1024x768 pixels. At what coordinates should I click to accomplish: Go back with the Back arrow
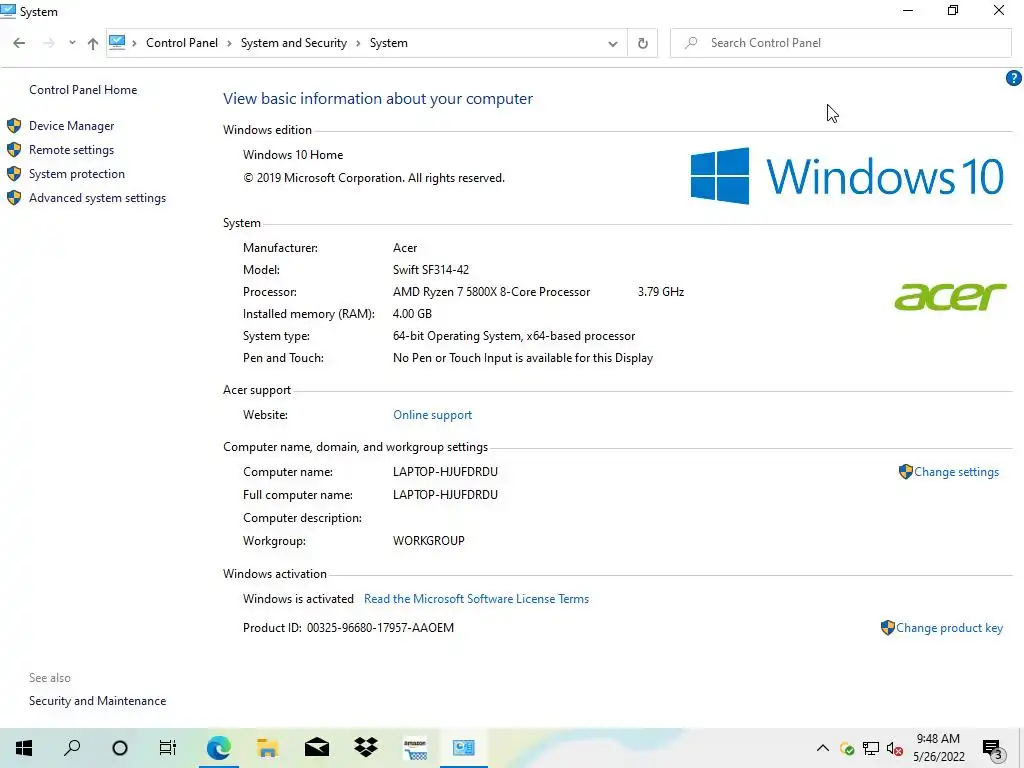[x=19, y=43]
